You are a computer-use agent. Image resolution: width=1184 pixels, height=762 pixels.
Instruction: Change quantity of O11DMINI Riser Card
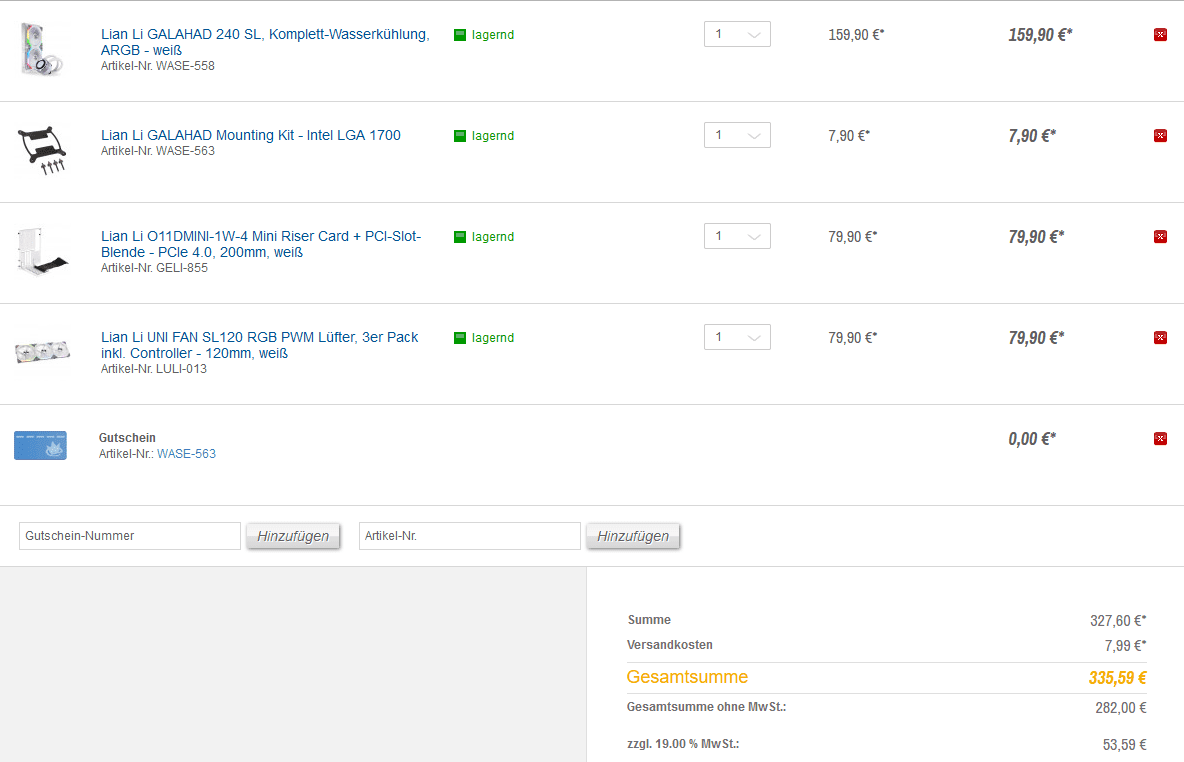pos(737,236)
